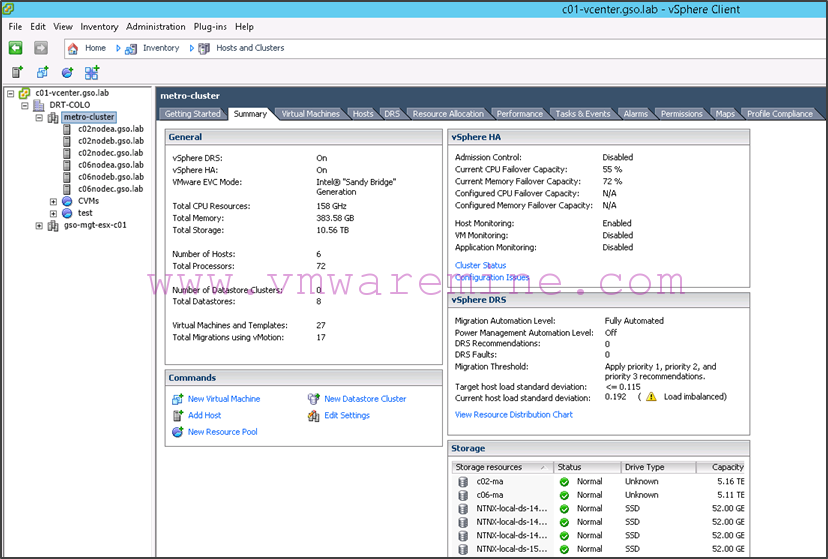This screenshot has height=559, width=828.
Task: Click the New Datastore Cluster link
Action: (365, 399)
